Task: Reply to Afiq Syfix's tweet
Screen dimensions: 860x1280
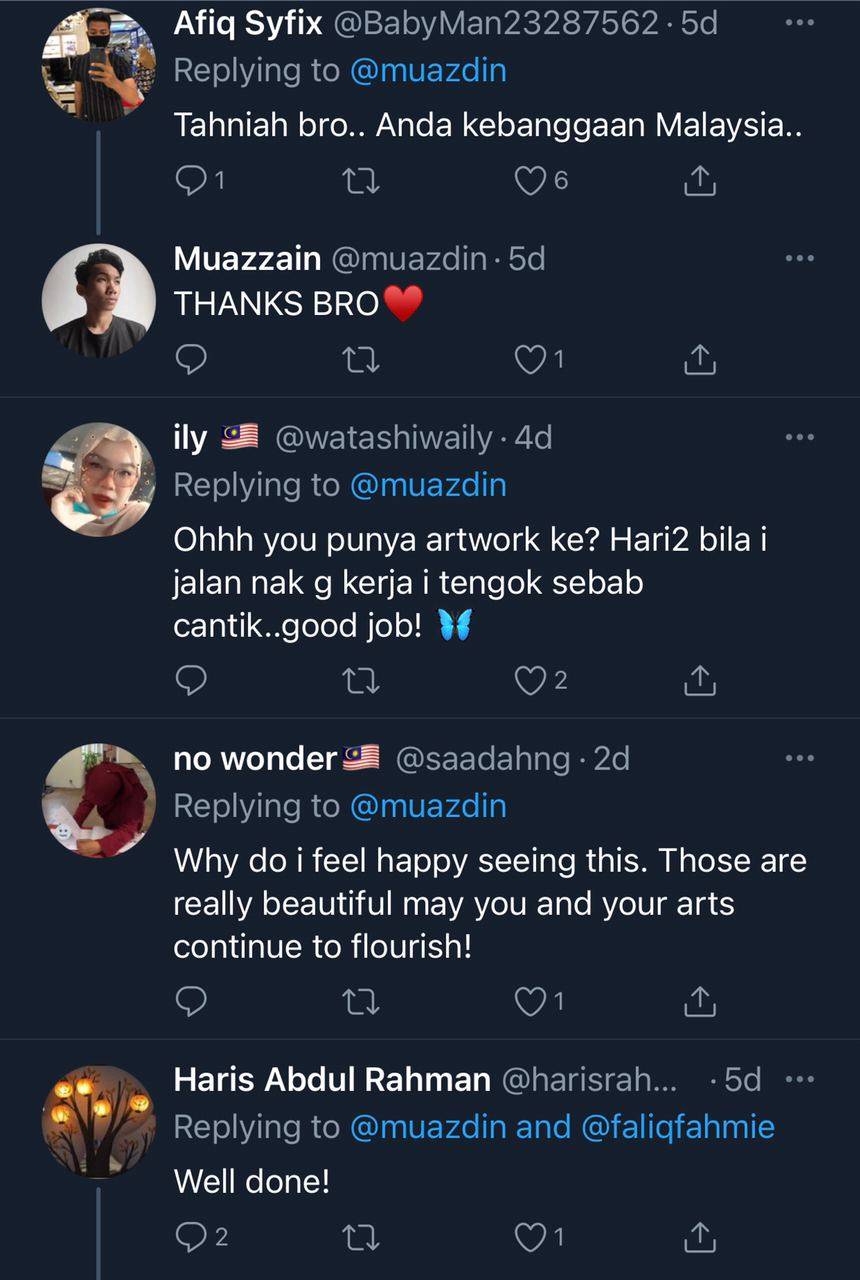Action: point(190,181)
